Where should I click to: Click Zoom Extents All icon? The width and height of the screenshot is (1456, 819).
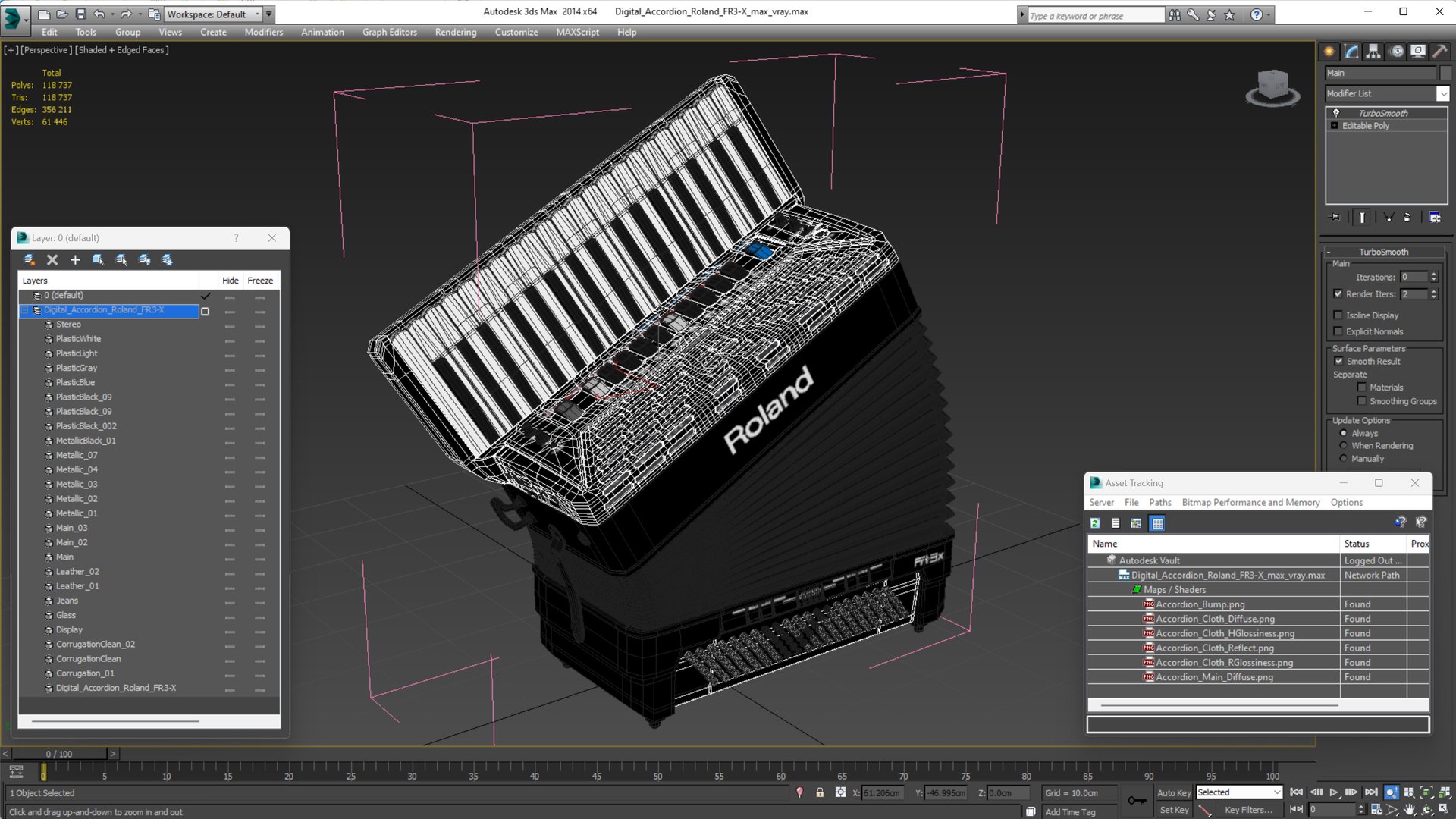coord(1443,792)
